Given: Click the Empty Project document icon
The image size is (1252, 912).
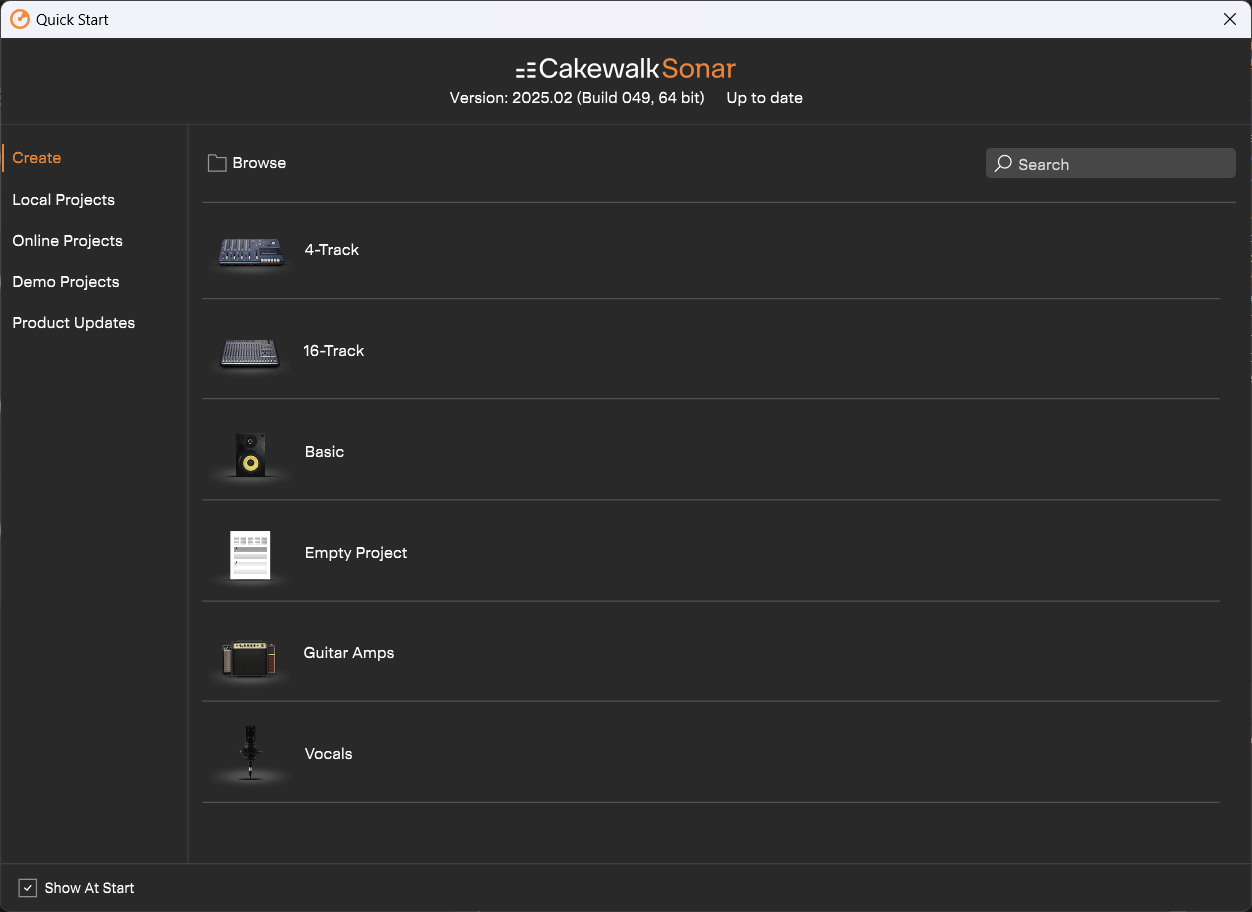Looking at the screenshot, I should point(249,553).
